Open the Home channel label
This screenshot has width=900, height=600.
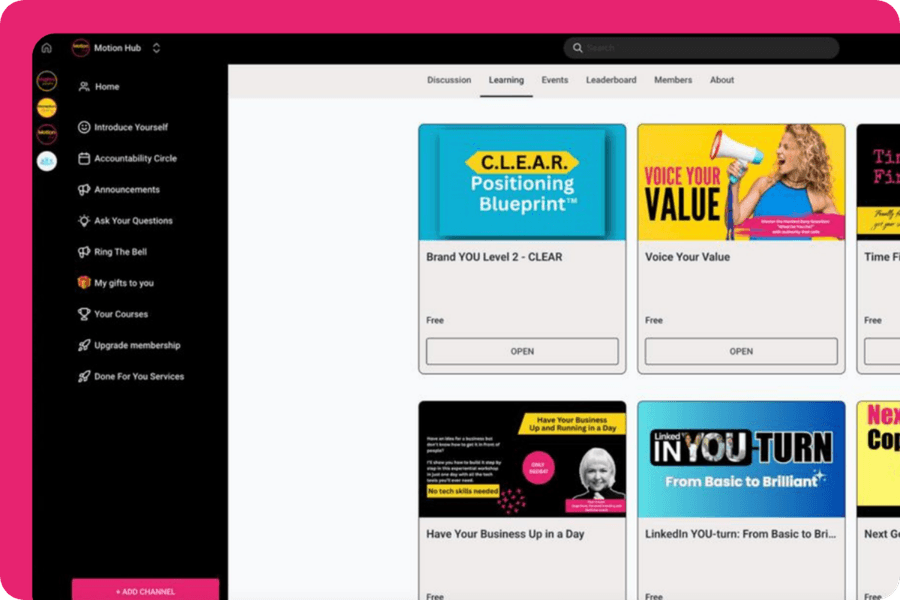tap(107, 87)
